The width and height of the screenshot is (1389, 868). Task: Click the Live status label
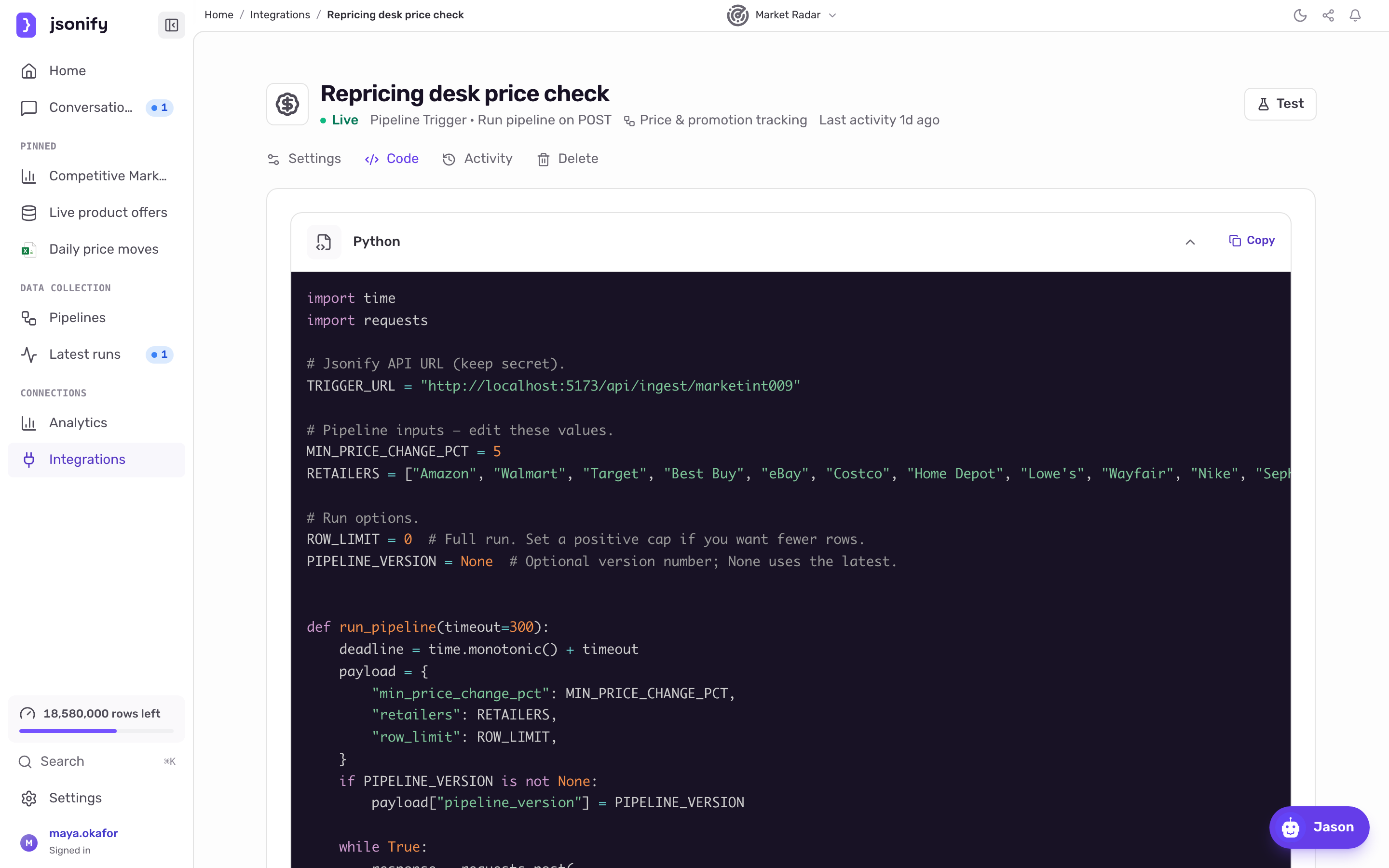[x=339, y=120]
